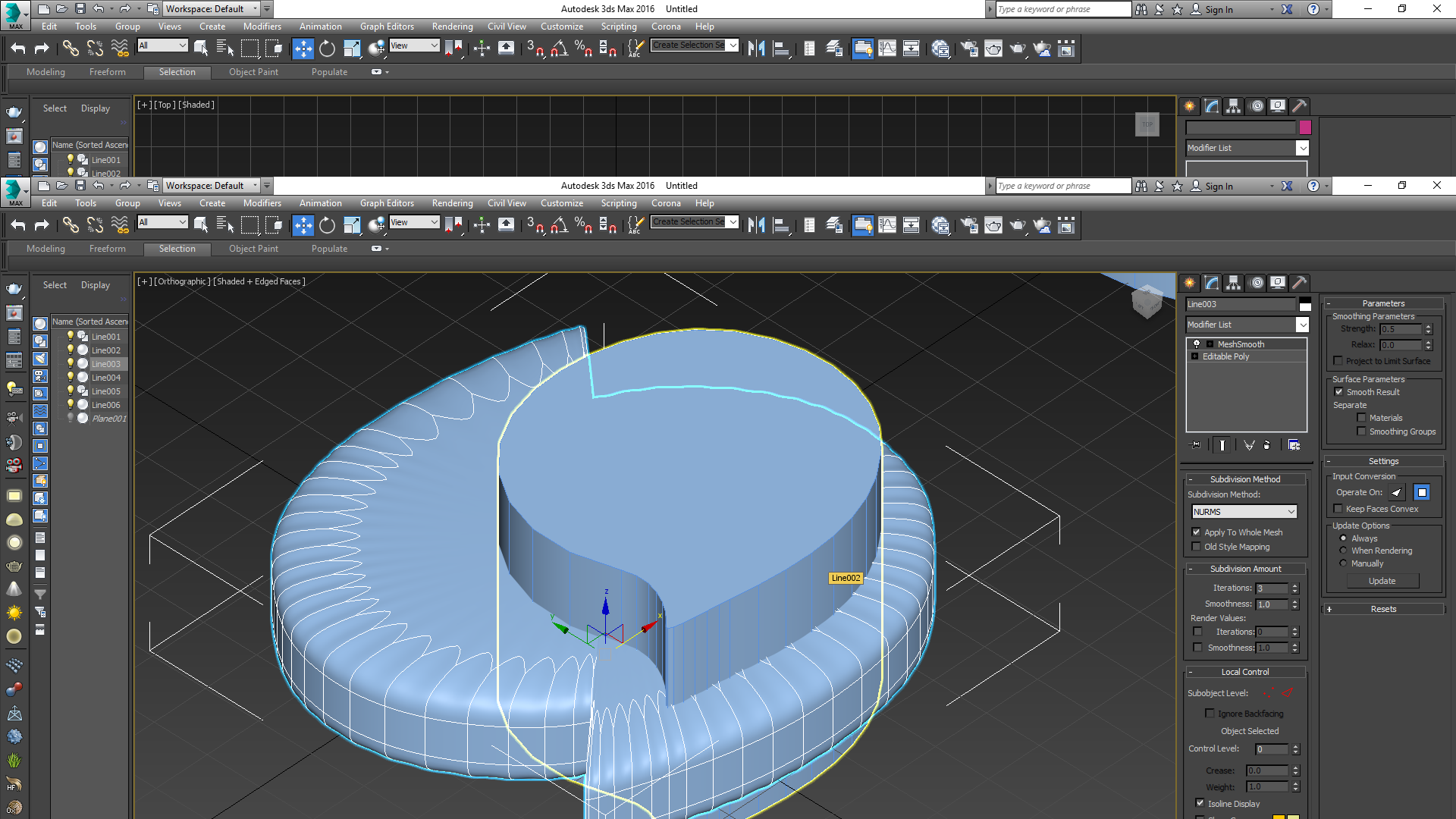Viewport: 1456px width, 819px height.
Task: Toggle Angle Snap in front window toolbar
Action: point(560,225)
